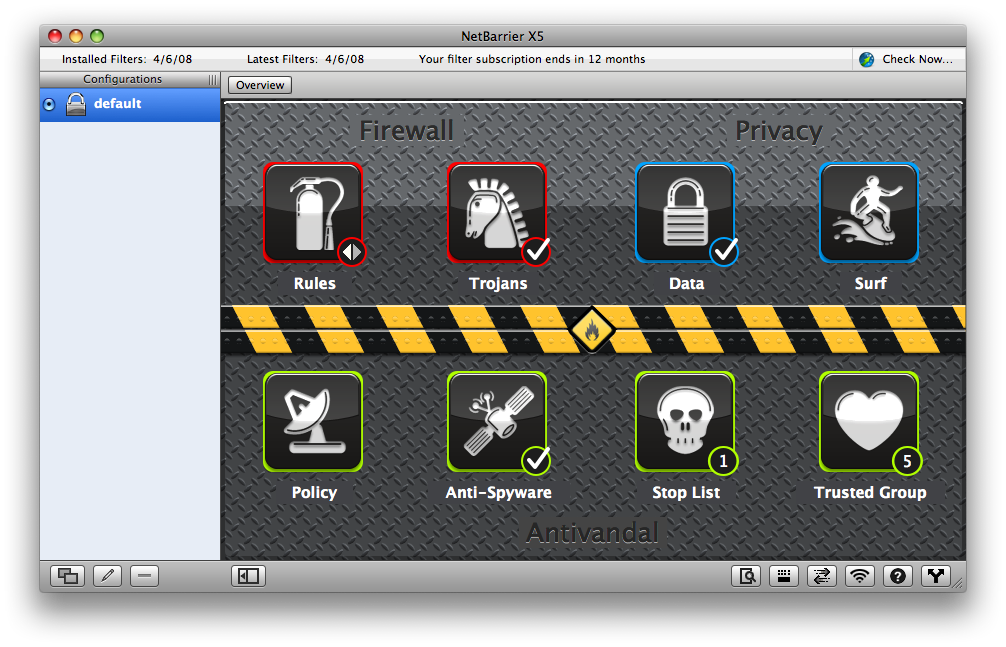Click the Wi-Fi signal toolbar button

point(860,576)
